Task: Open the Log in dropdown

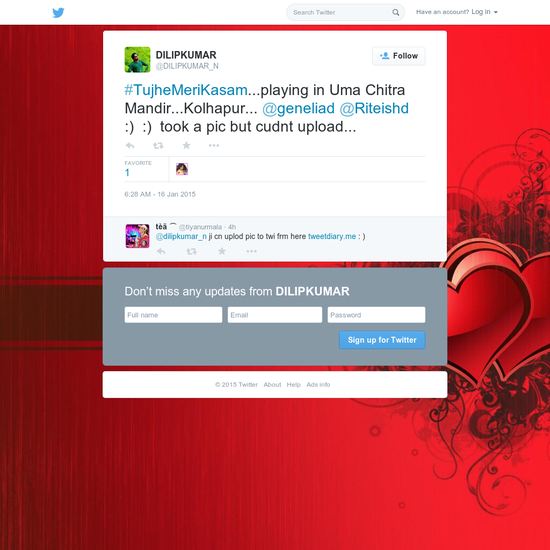Action: pyautogui.click(x=484, y=12)
